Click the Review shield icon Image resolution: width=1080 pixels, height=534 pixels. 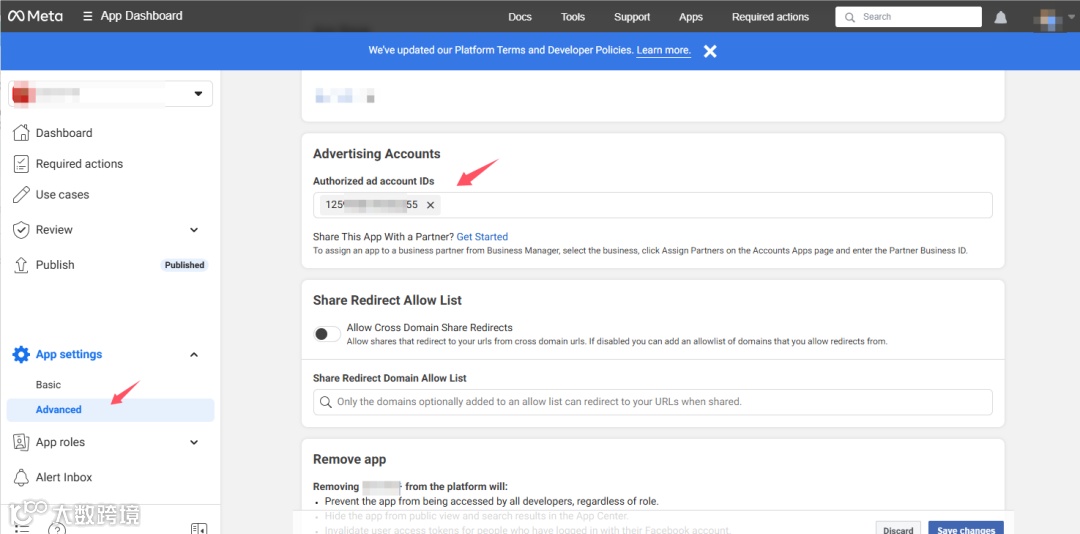[21, 230]
